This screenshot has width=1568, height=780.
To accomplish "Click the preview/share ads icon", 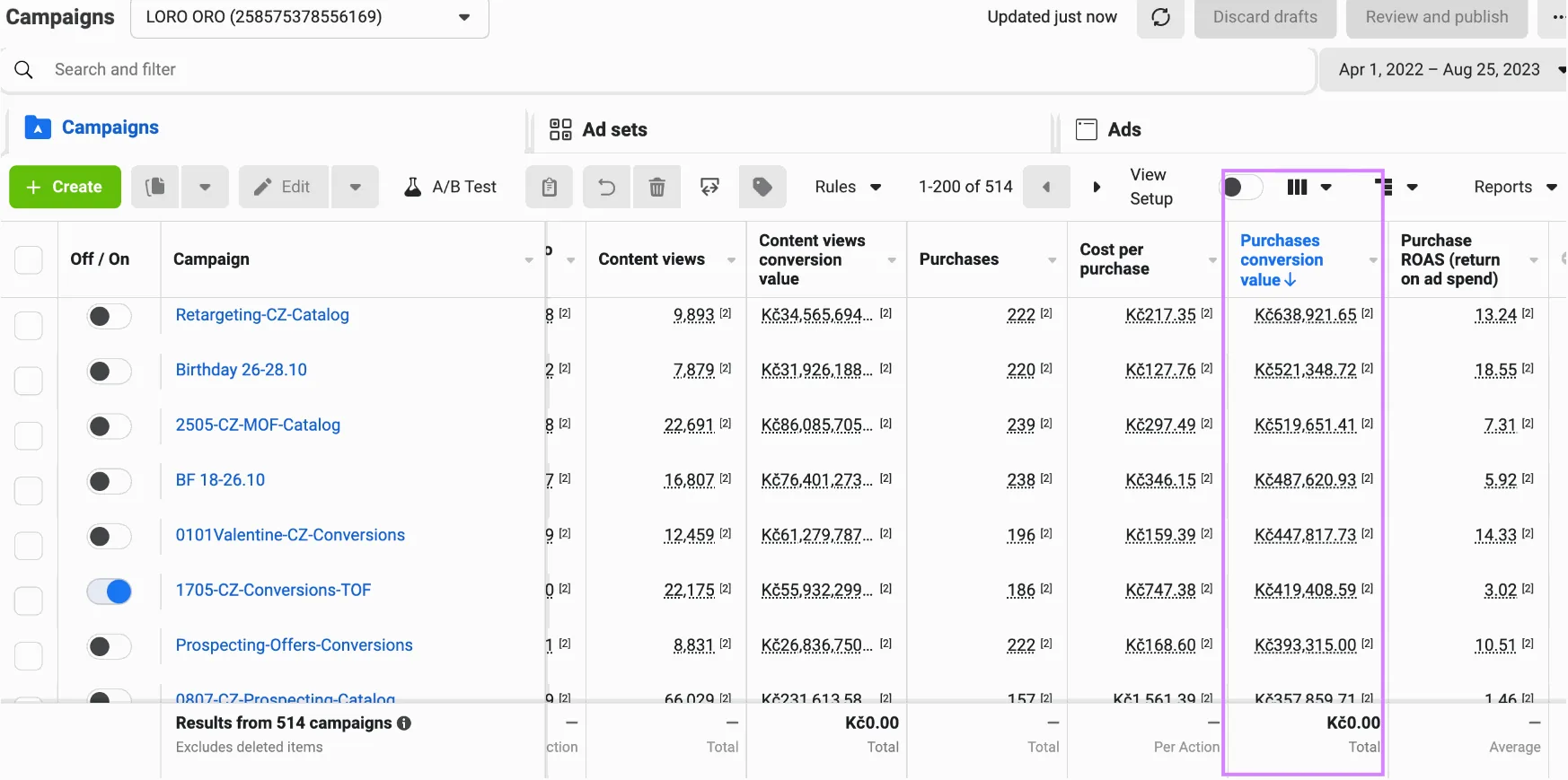I will [x=710, y=187].
